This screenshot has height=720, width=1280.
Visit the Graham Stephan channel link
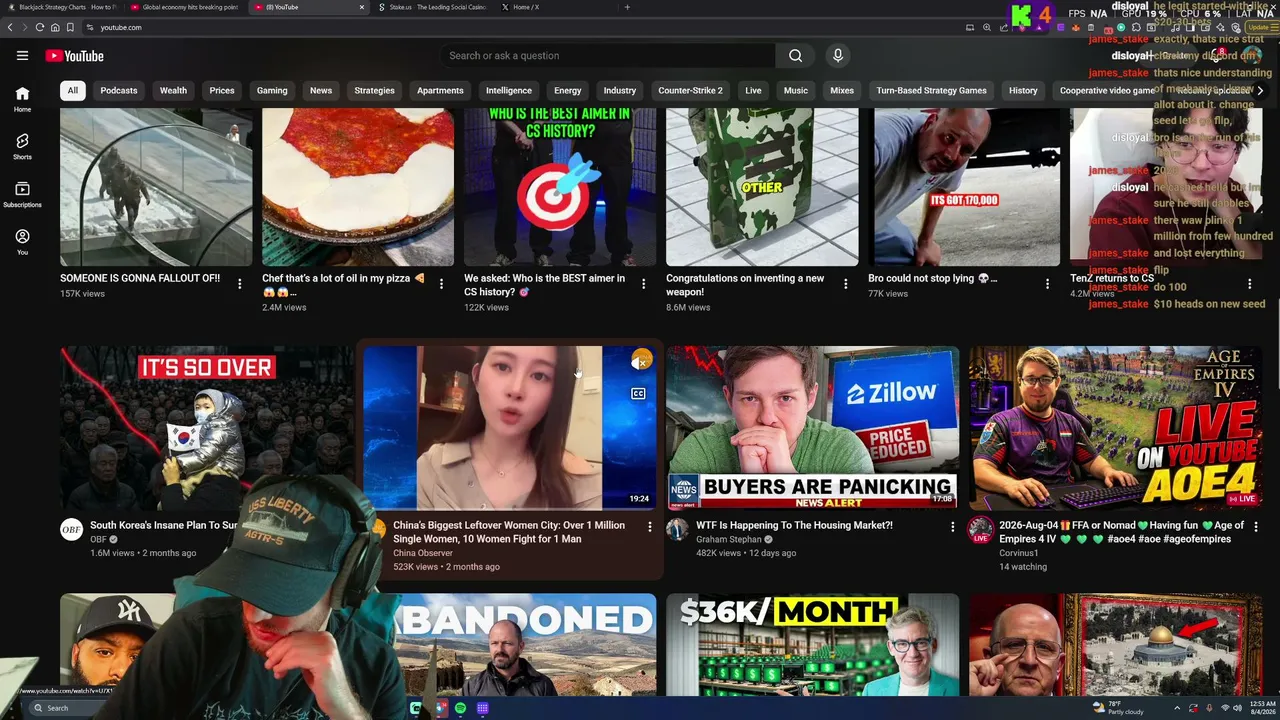(729, 539)
